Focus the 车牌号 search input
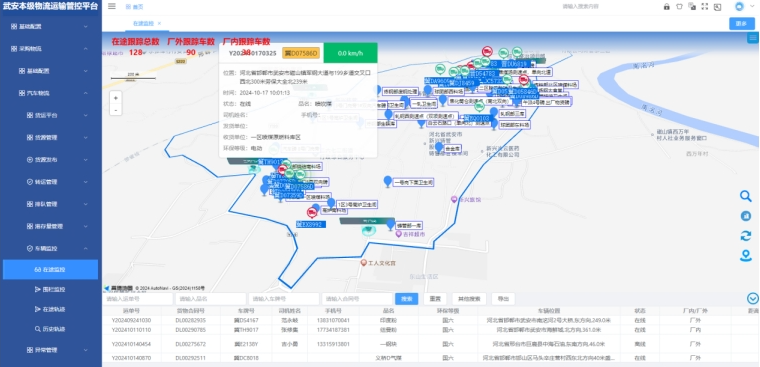 [284, 299]
